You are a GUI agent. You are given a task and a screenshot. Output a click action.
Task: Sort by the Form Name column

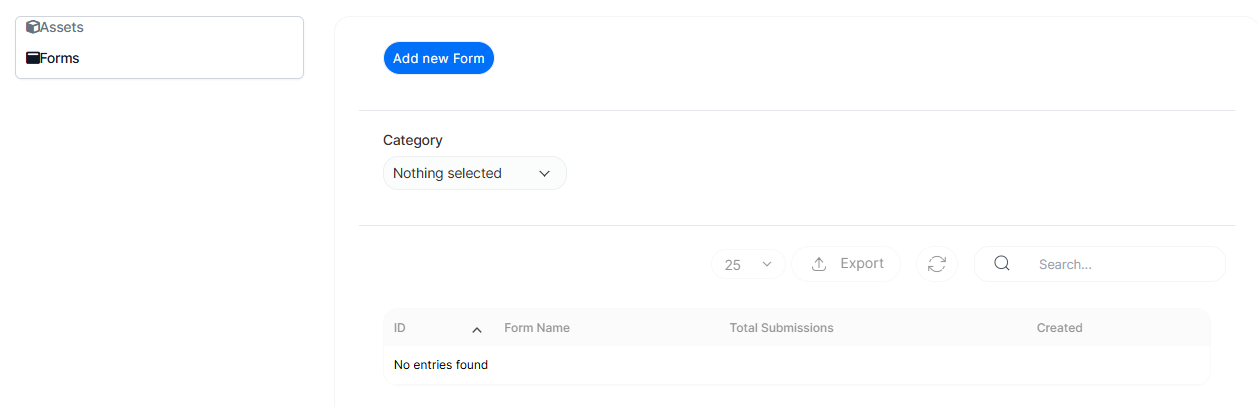click(x=537, y=328)
